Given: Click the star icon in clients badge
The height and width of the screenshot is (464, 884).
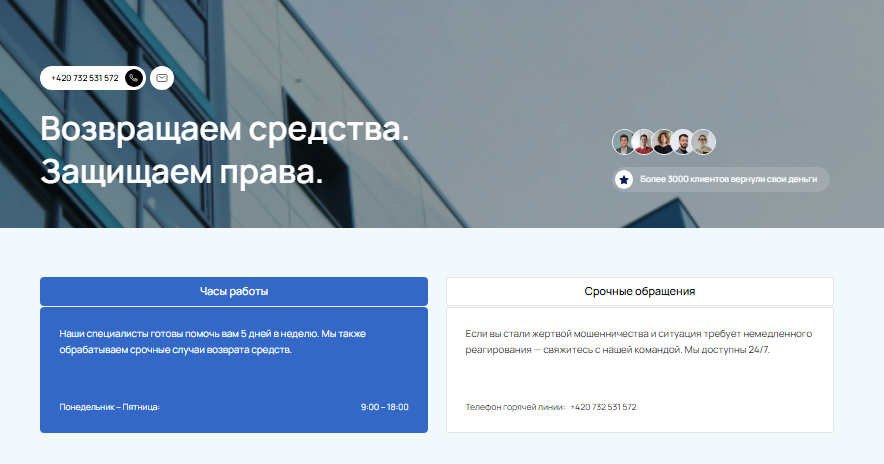Looking at the screenshot, I should pyautogui.click(x=624, y=179).
